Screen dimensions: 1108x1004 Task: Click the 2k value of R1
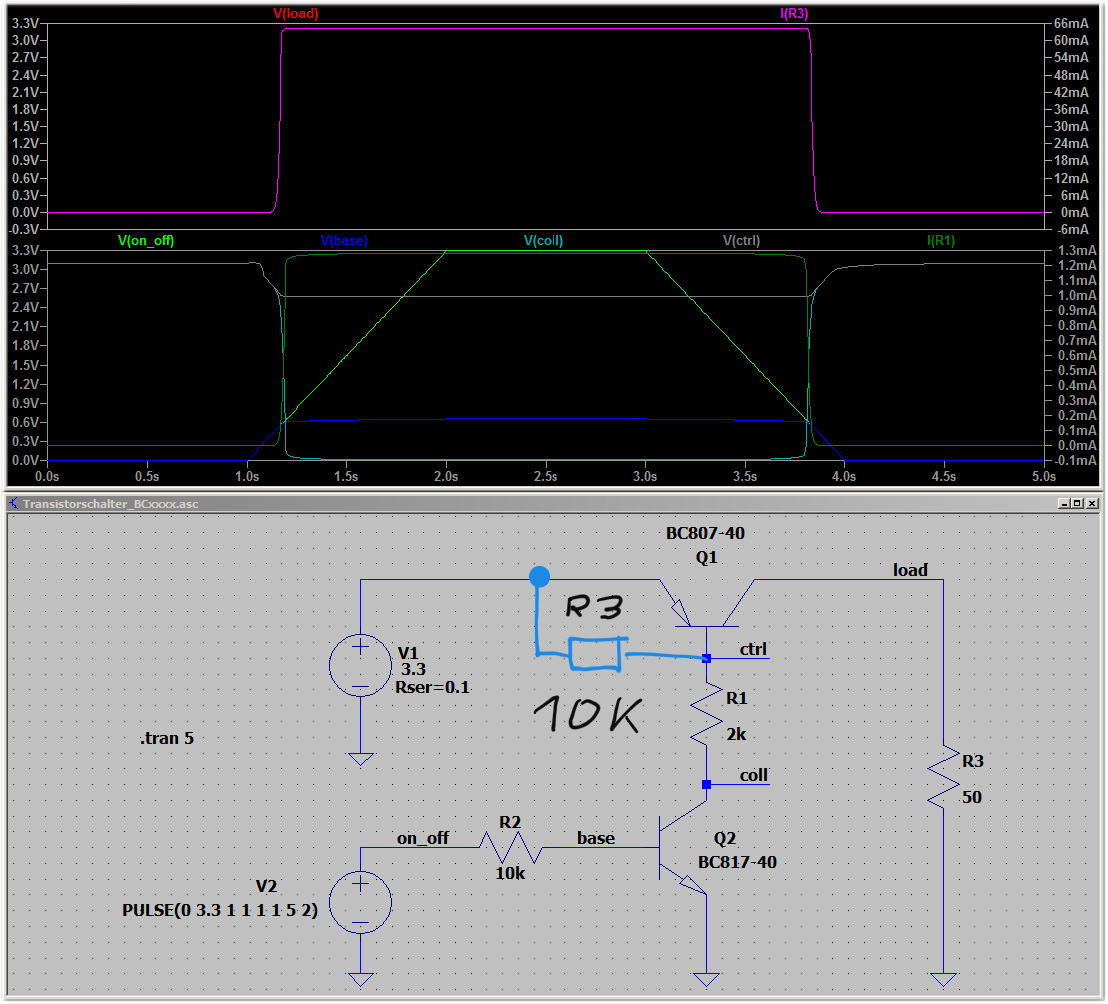coord(736,734)
